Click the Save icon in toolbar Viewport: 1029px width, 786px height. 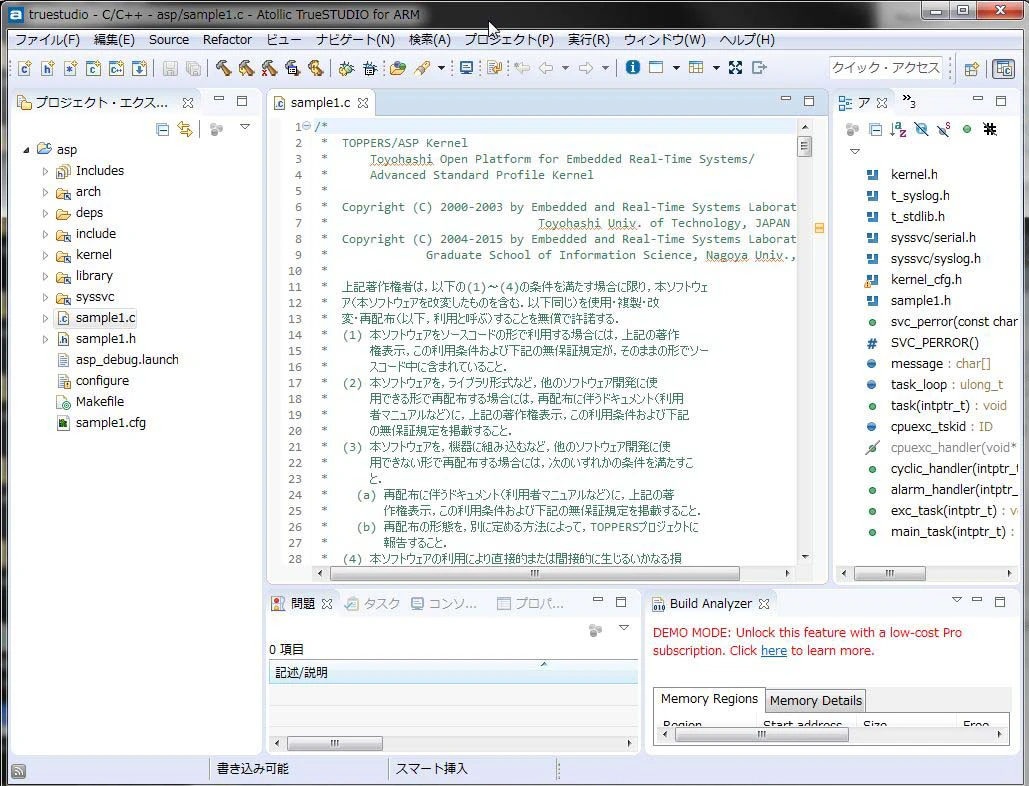170,68
